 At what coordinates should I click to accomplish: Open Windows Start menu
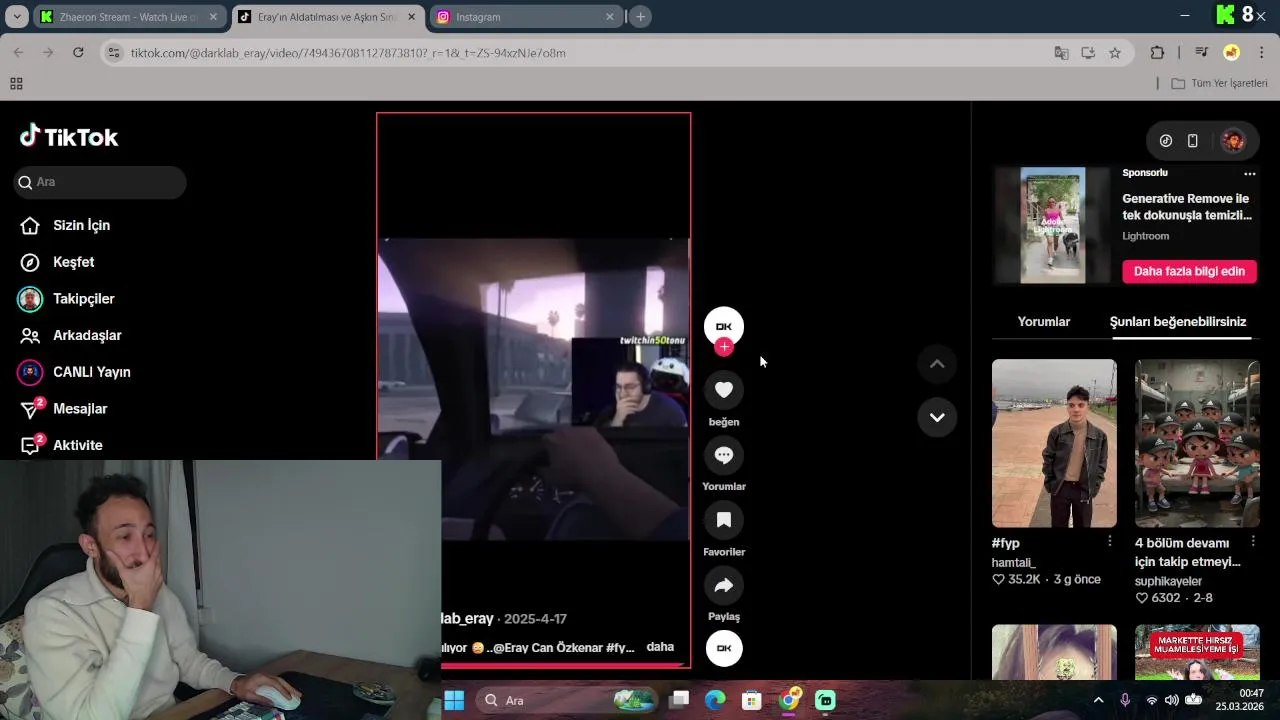click(x=454, y=700)
